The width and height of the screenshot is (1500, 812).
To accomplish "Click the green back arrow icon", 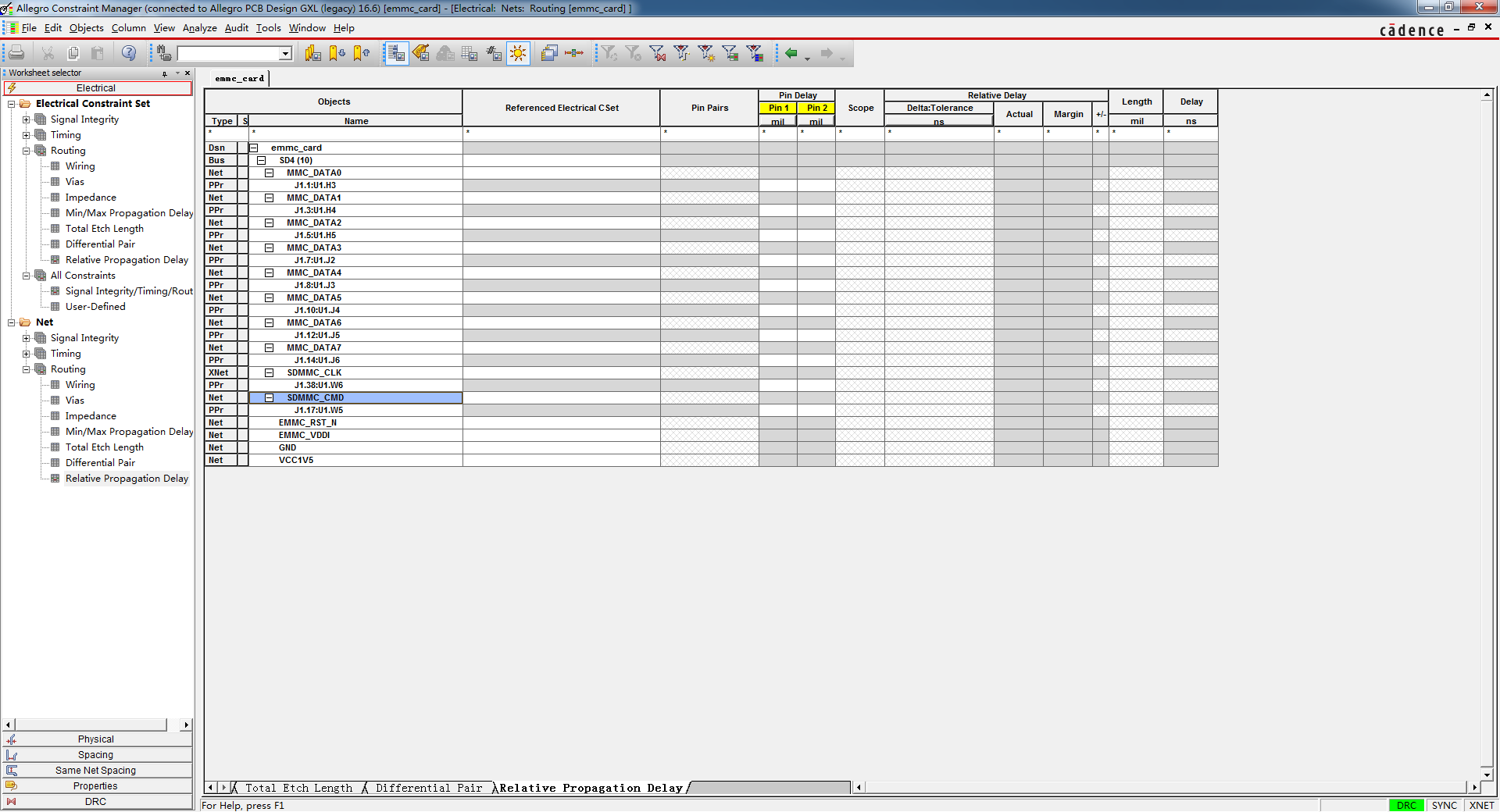I will point(791,53).
